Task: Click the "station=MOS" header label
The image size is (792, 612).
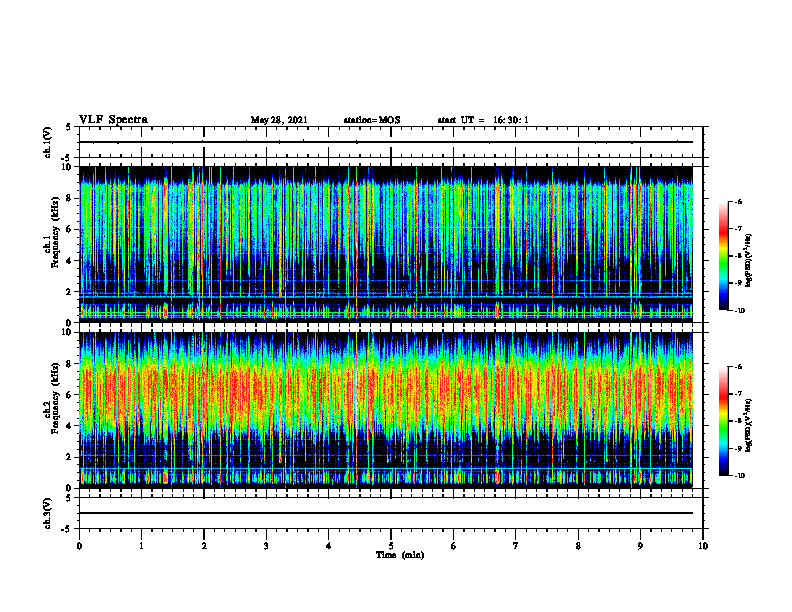Action: click(372, 120)
